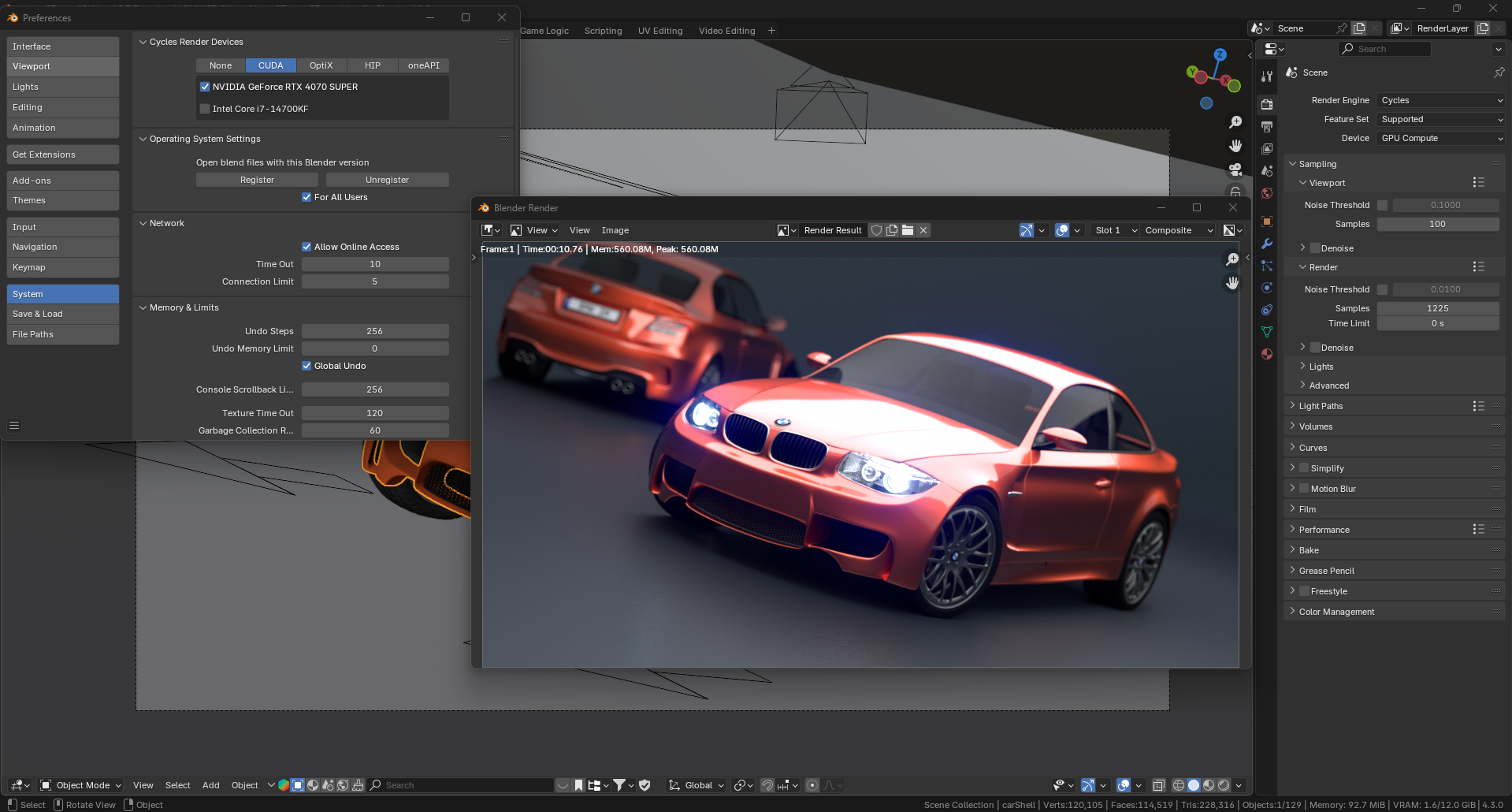The height and width of the screenshot is (812, 1512).
Task: Open the Slot 1 dropdown in render window
Action: [1115, 230]
